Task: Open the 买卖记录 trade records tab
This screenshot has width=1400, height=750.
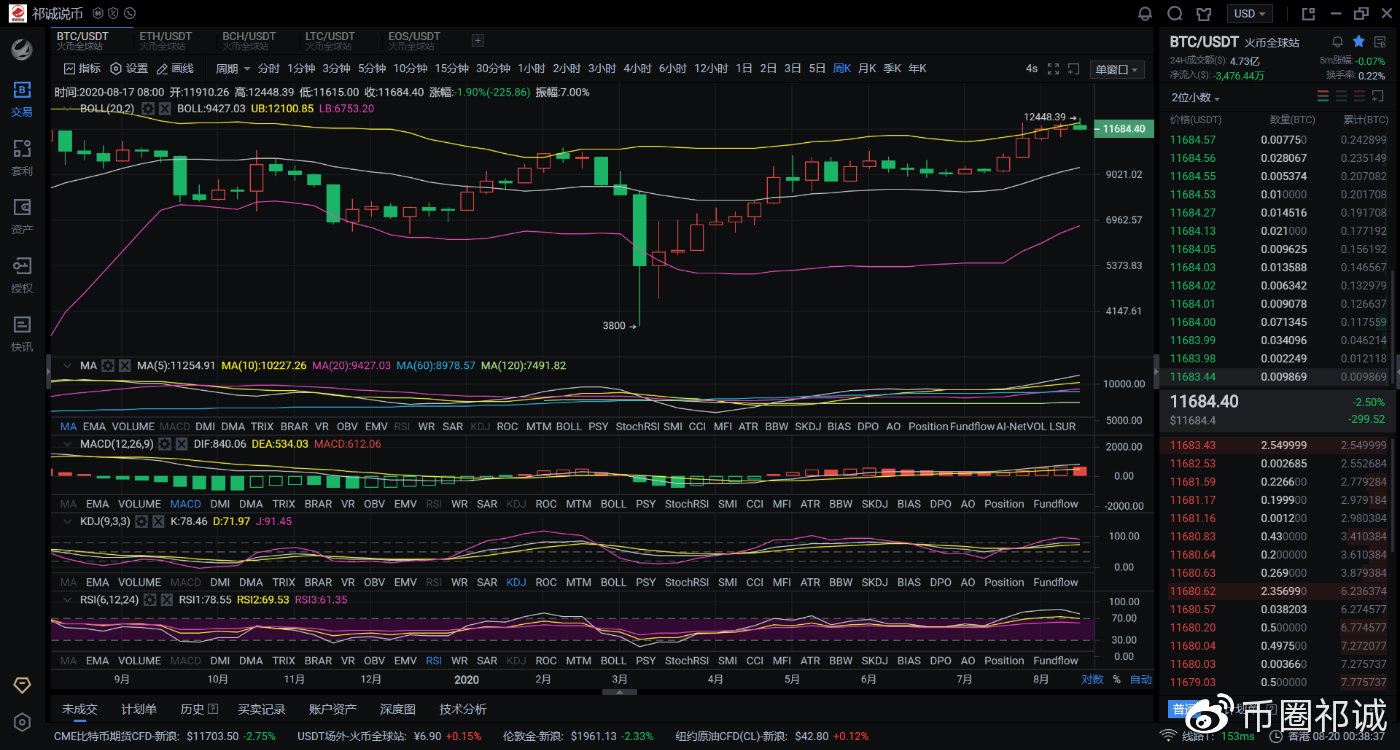Action: pyautogui.click(x=261, y=709)
